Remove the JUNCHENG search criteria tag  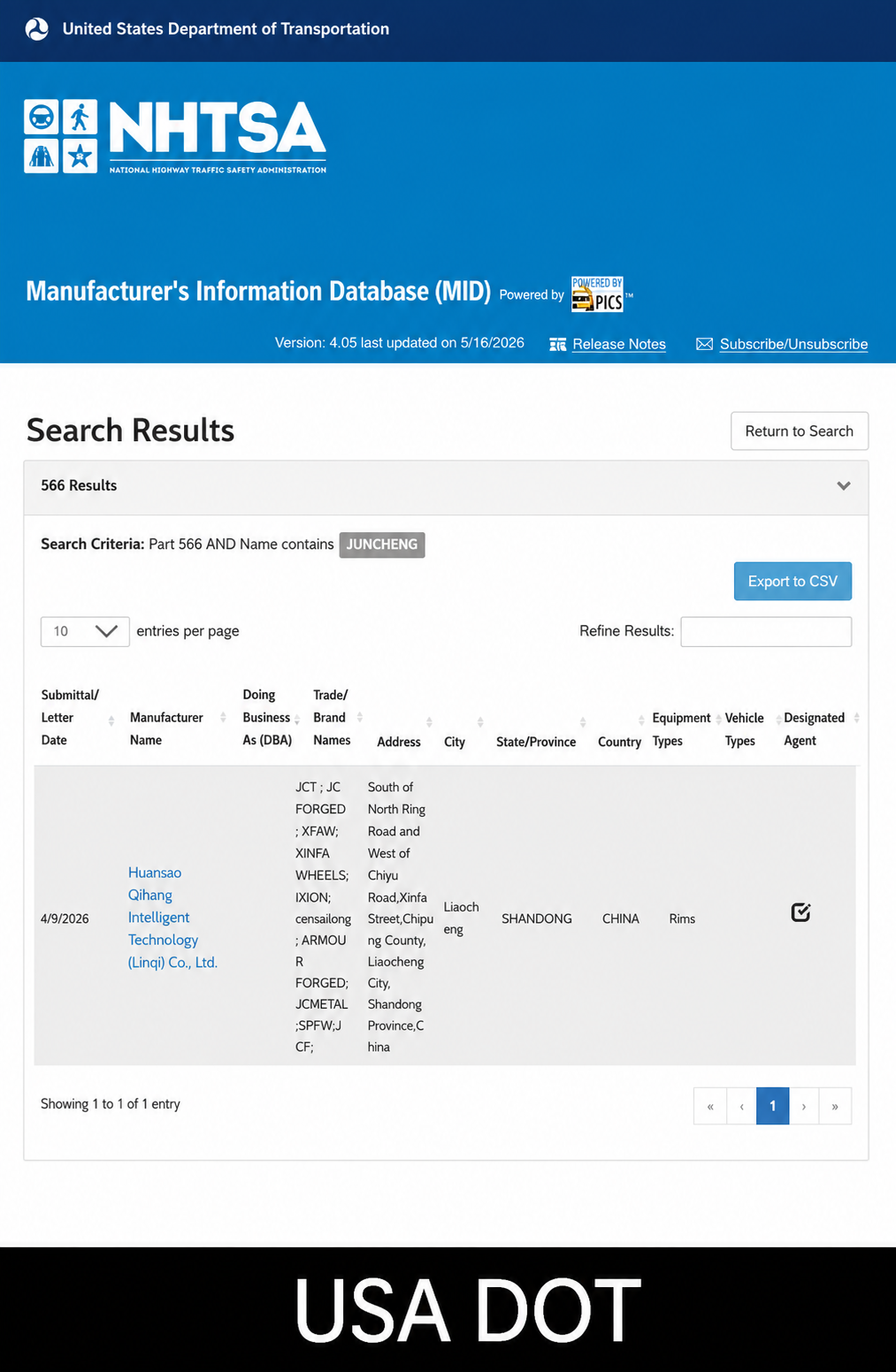click(382, 545)
